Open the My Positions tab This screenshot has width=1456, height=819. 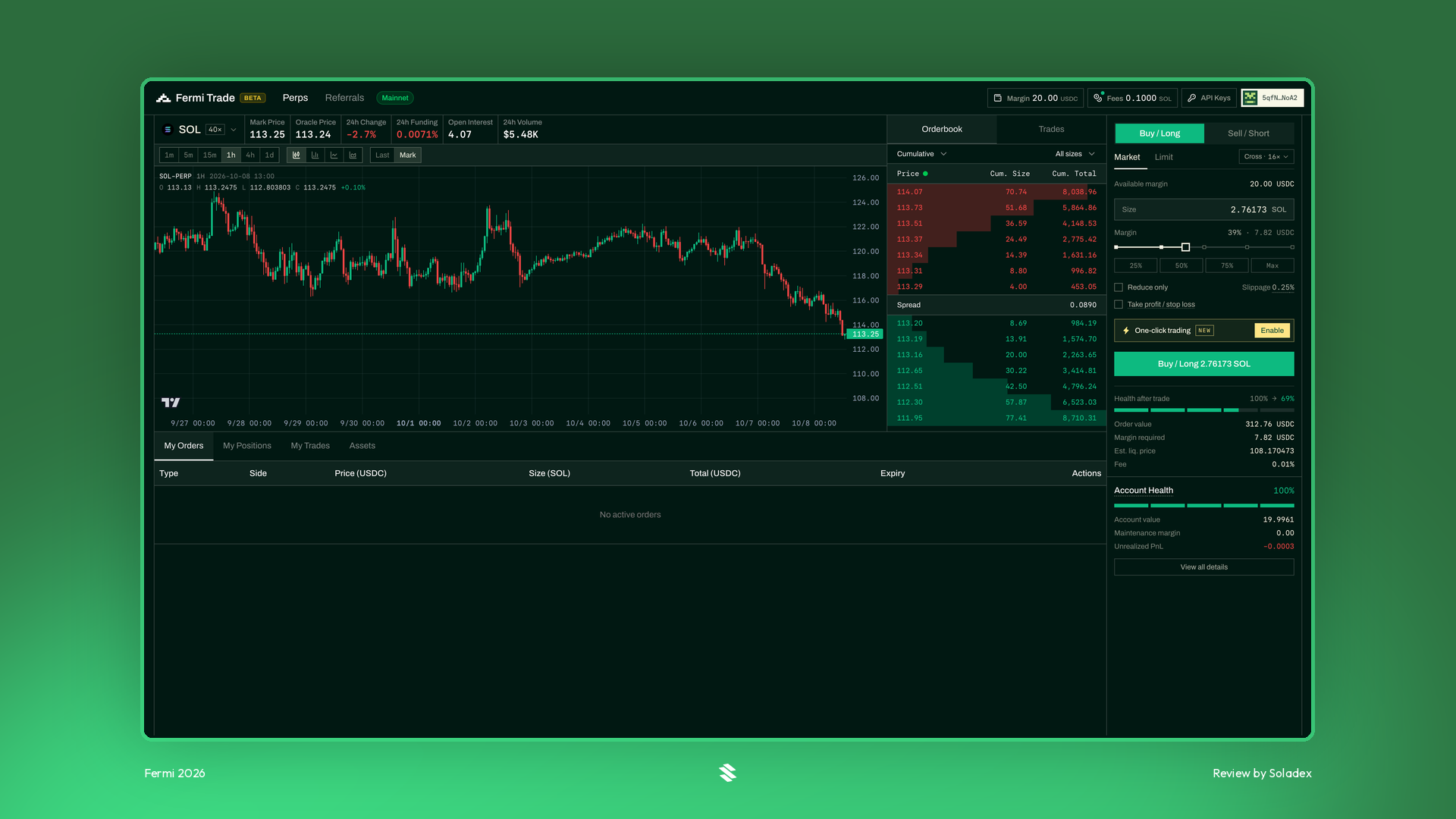[x=247, y=446]
